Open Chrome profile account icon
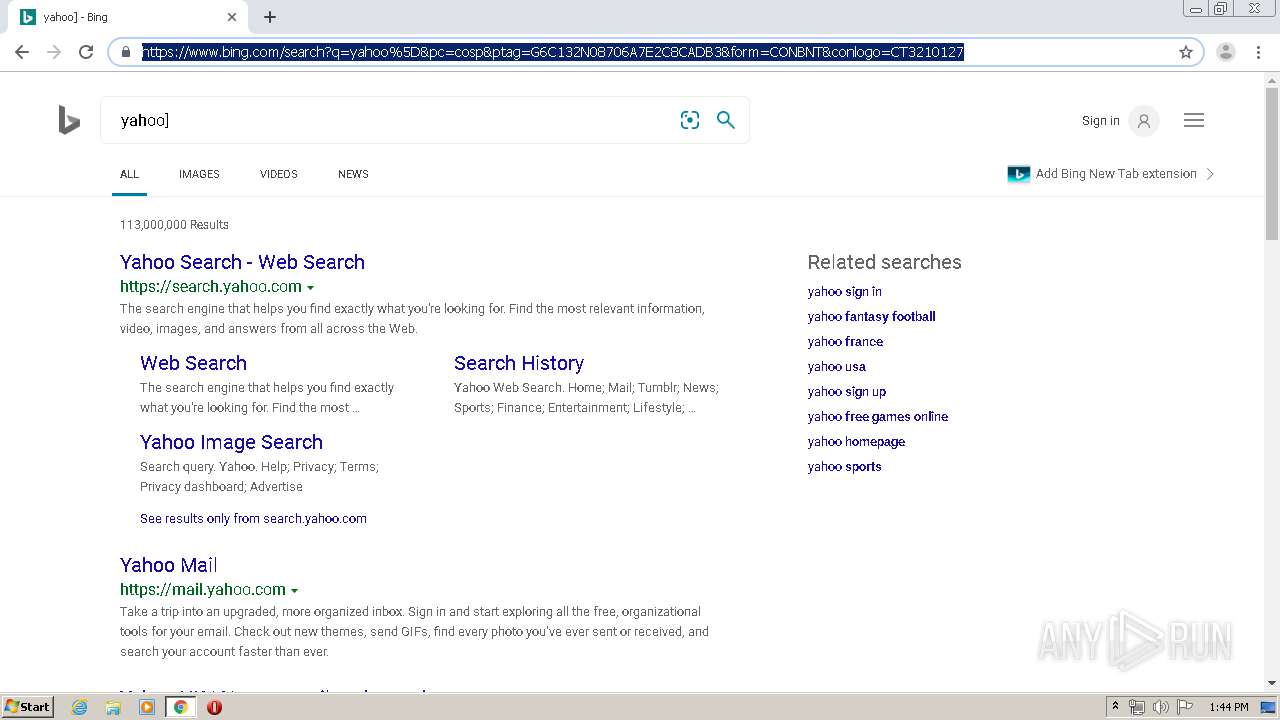 (x=1226, y=52)
